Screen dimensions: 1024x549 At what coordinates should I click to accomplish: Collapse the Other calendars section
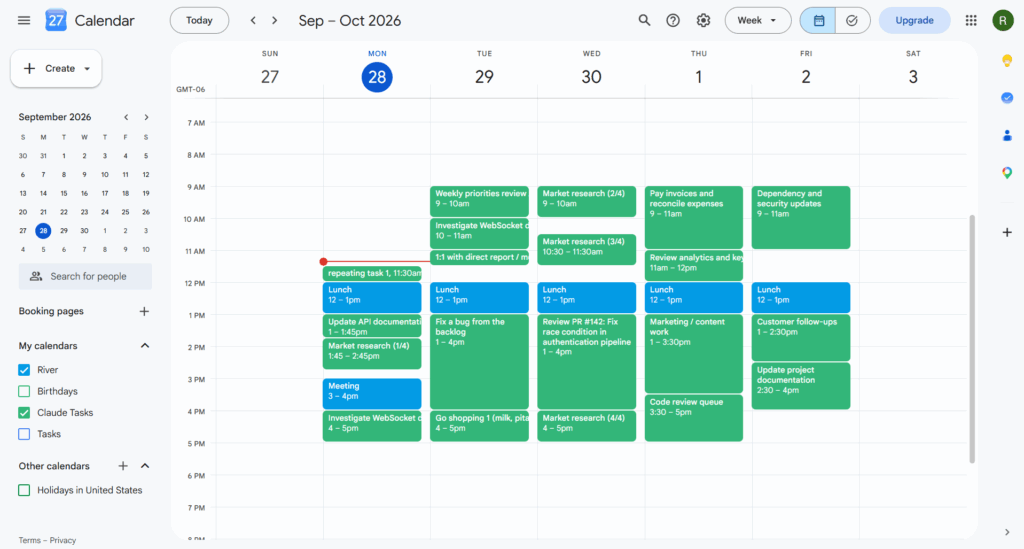pos(145,465)
